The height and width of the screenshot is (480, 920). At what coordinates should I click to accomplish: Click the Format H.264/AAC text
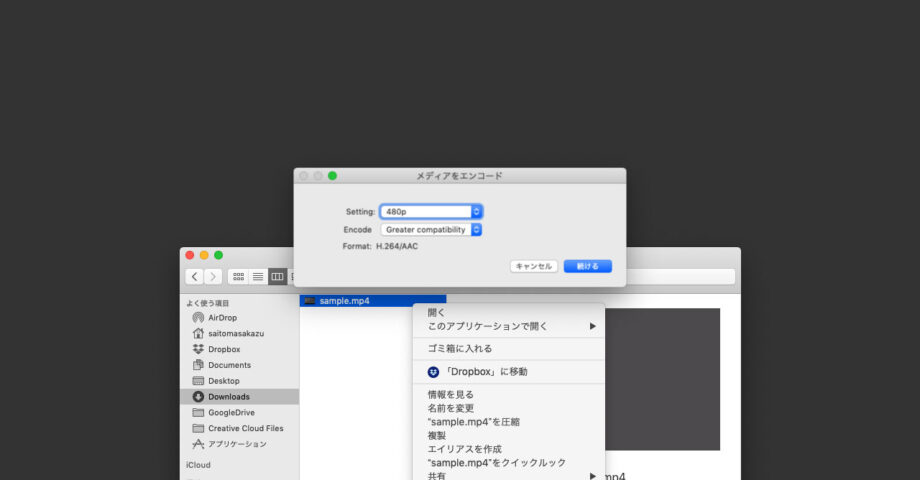pyautogui.click(x=380, y=246)
